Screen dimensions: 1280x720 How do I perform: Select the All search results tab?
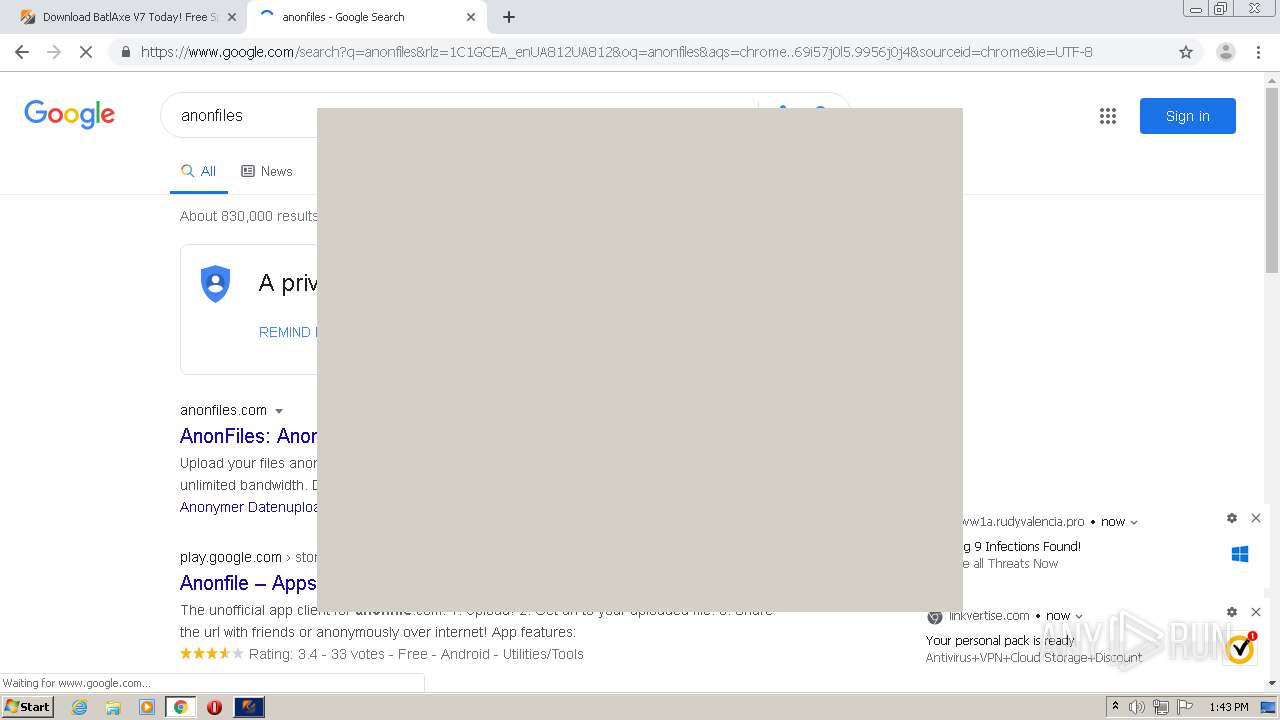click(198, 172)
